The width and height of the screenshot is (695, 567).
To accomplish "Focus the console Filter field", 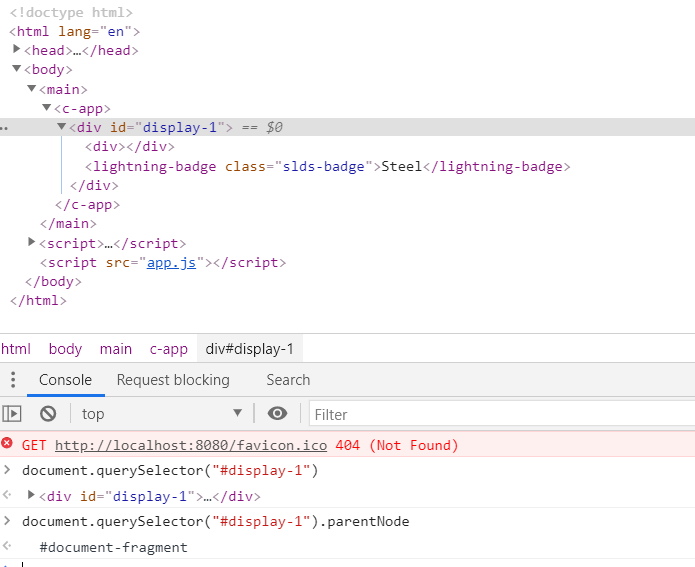I will [x=502, y=414].
